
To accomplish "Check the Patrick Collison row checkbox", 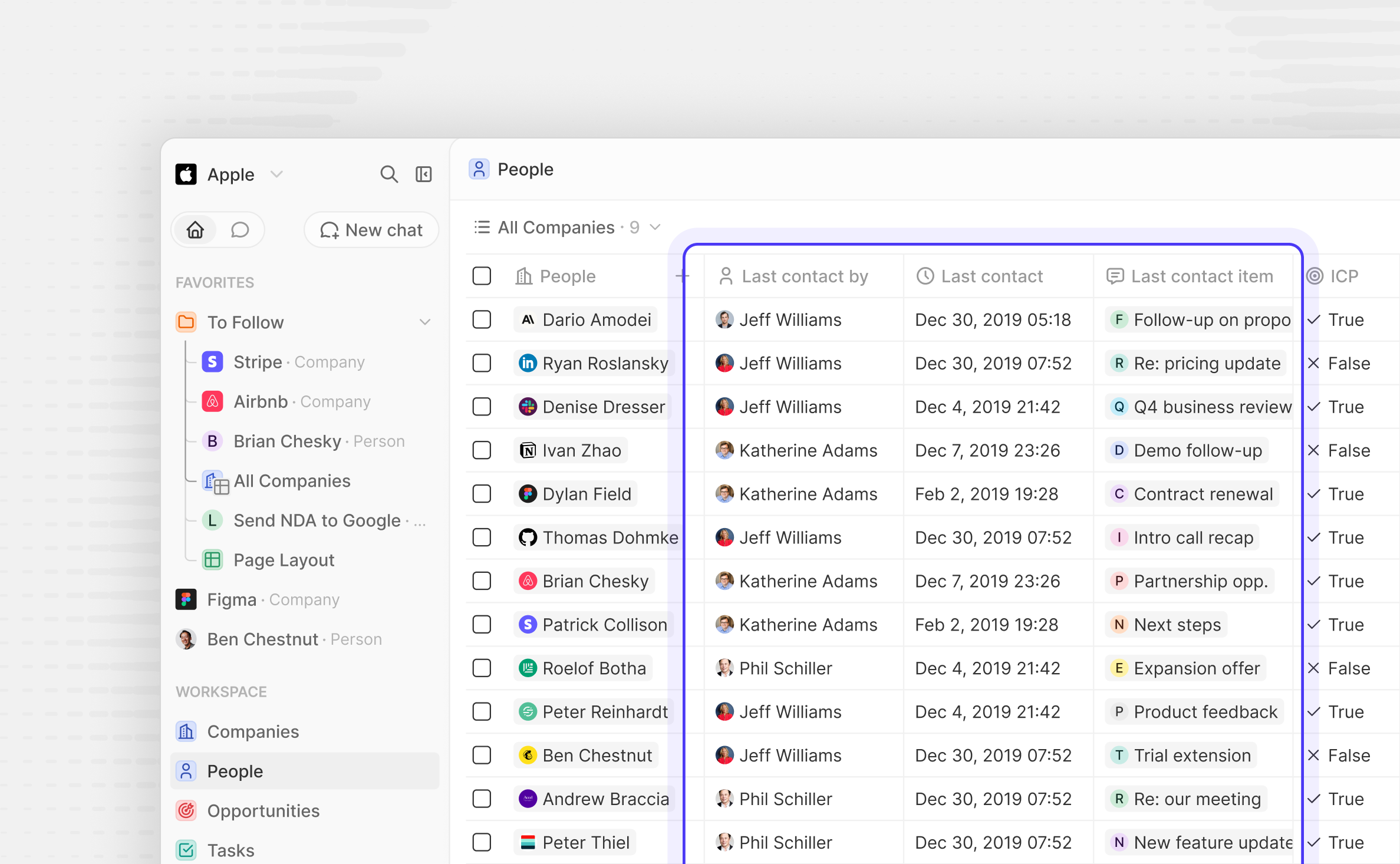I will point(482,625).
